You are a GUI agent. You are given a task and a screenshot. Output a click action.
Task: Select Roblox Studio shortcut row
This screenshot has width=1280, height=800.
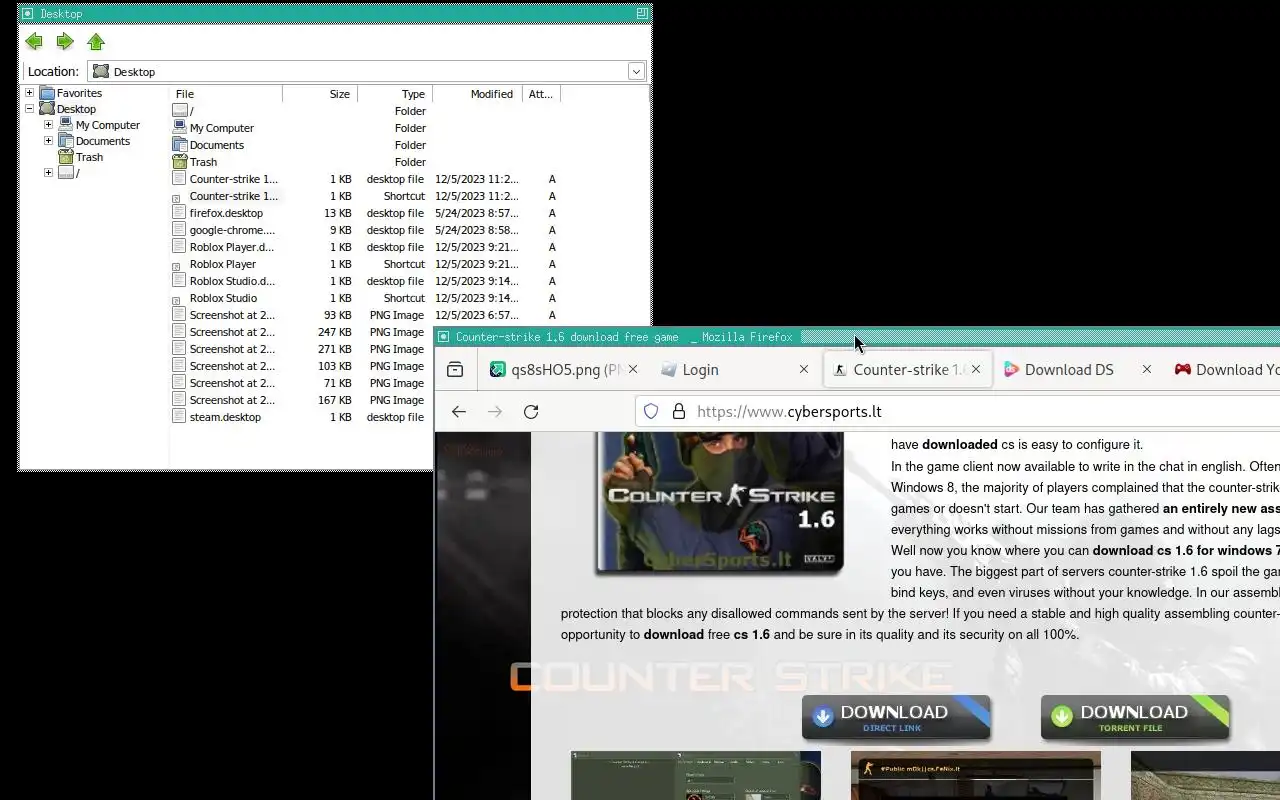pyautogui.click(x=365, y=298)
